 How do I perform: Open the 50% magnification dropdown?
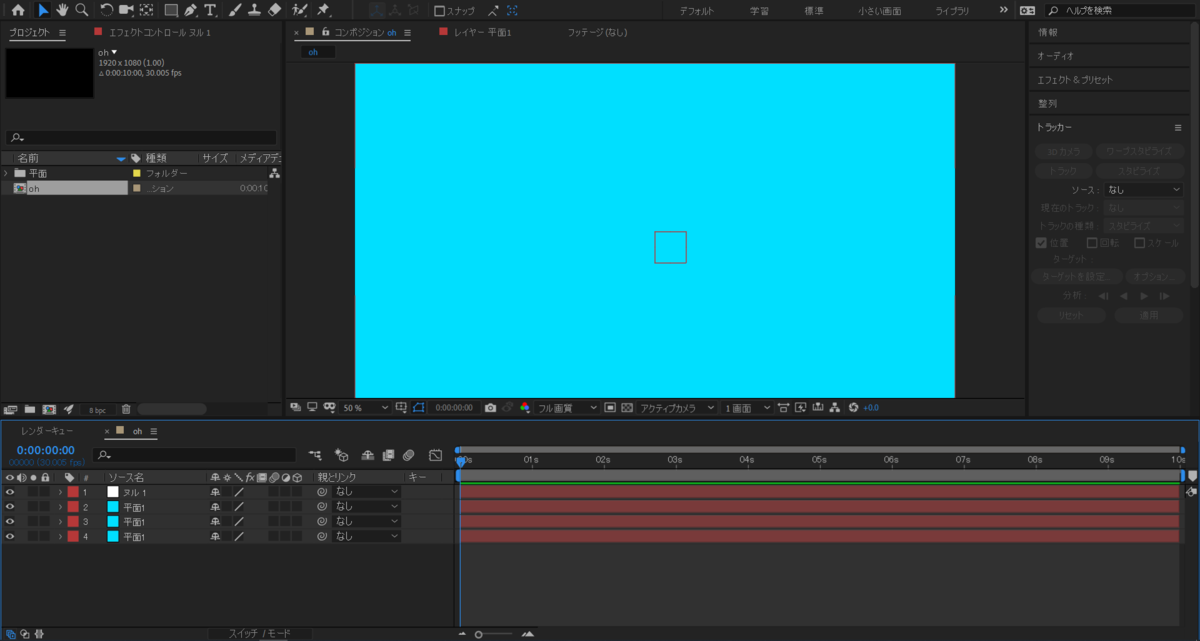pyautogui.click(x=365, y=408)
